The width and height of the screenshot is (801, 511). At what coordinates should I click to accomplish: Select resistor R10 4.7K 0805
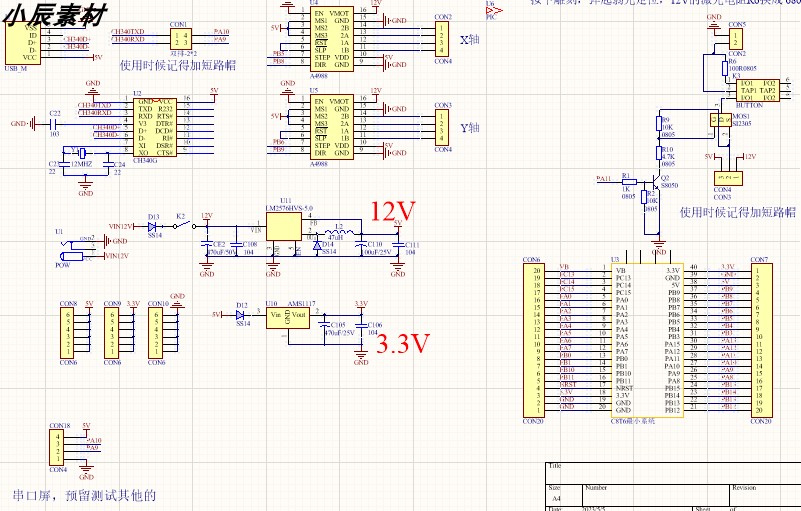click(659, 153)
